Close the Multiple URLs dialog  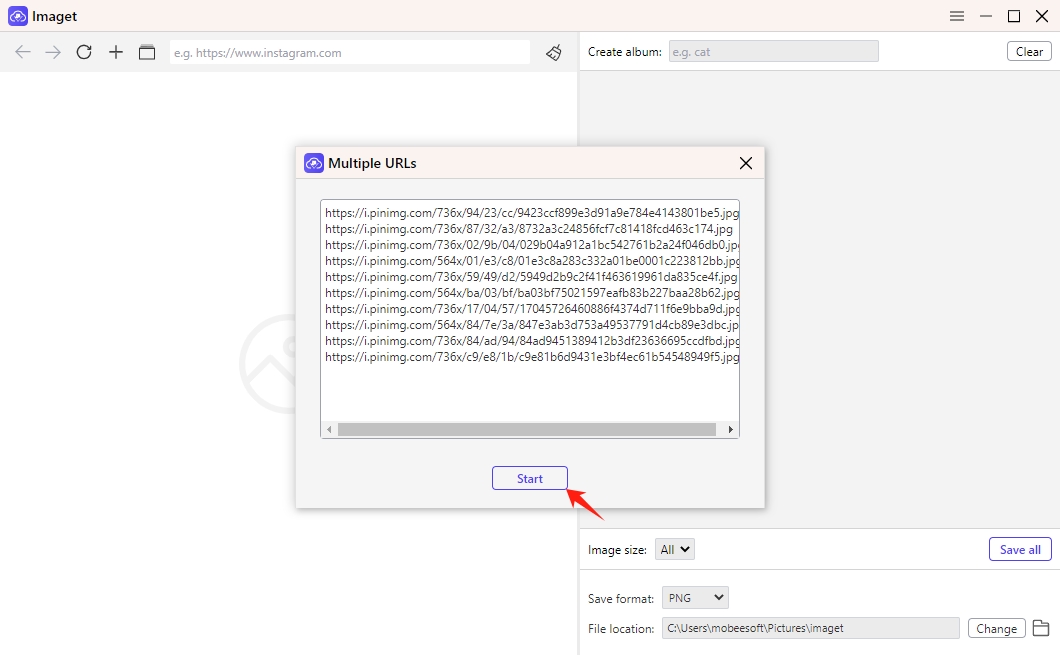point(745,162)
